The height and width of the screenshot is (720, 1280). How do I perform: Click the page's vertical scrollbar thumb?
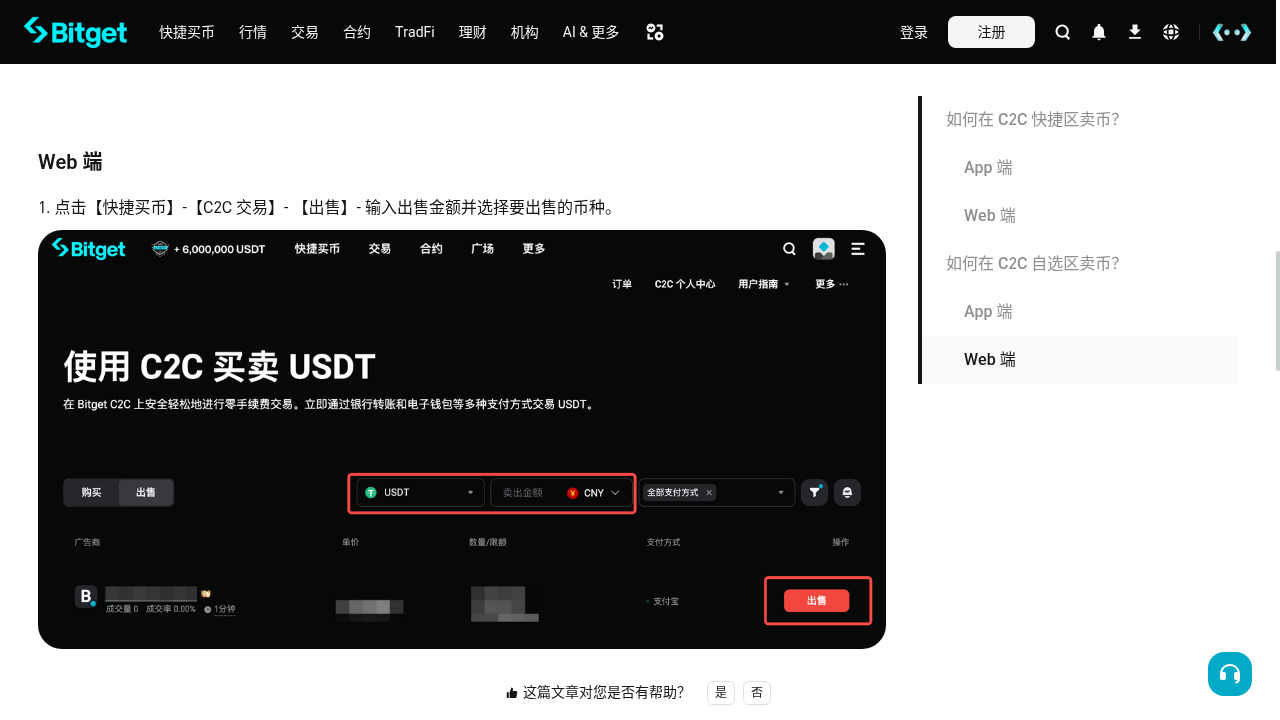tap(1276, 310)
